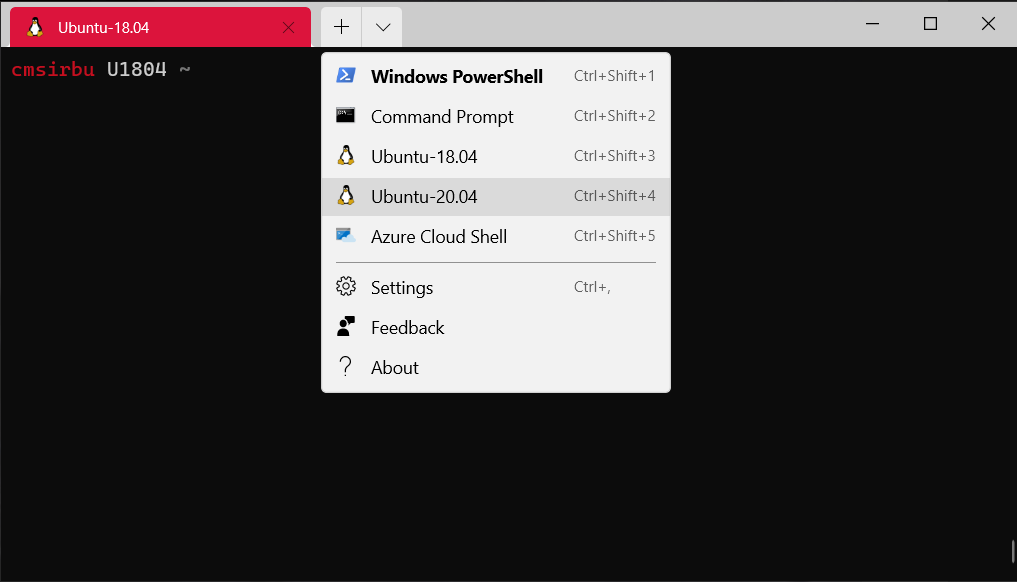Screen dimensions: 1017x582
Task: Start Azure Cloud Shell
Action: pos(496,236)
